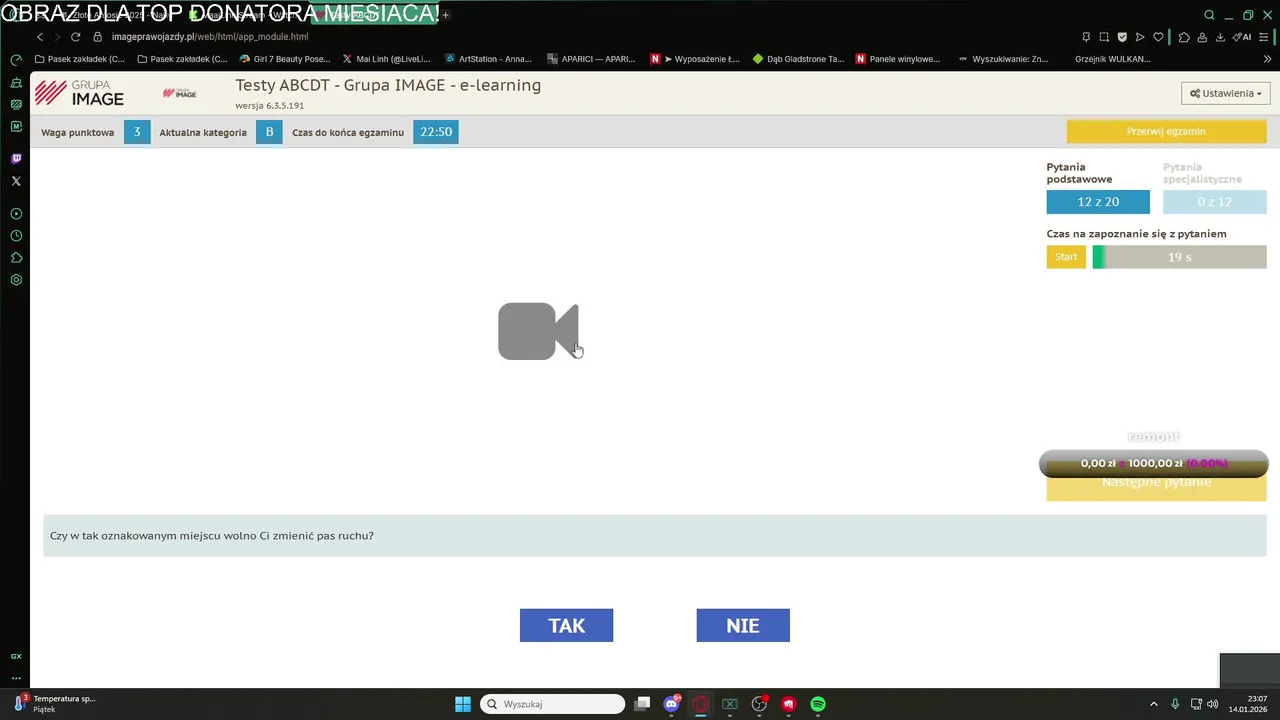Open Girl 7 Beauty Pose bookmark
The image size is (1280, 720).
(284, 59)
